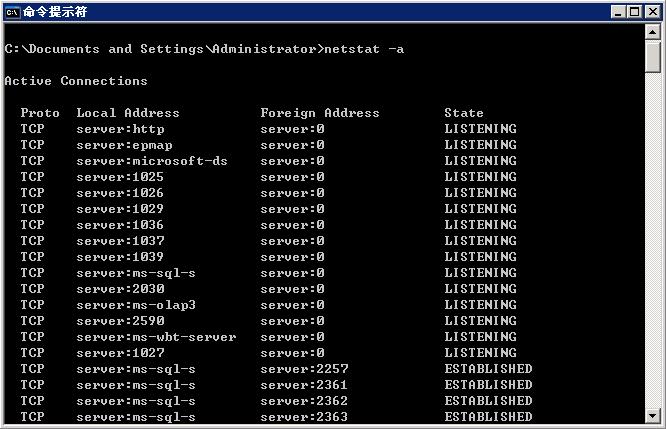Close the command prompt window
The image size is (666, 429).
point(652,11)
